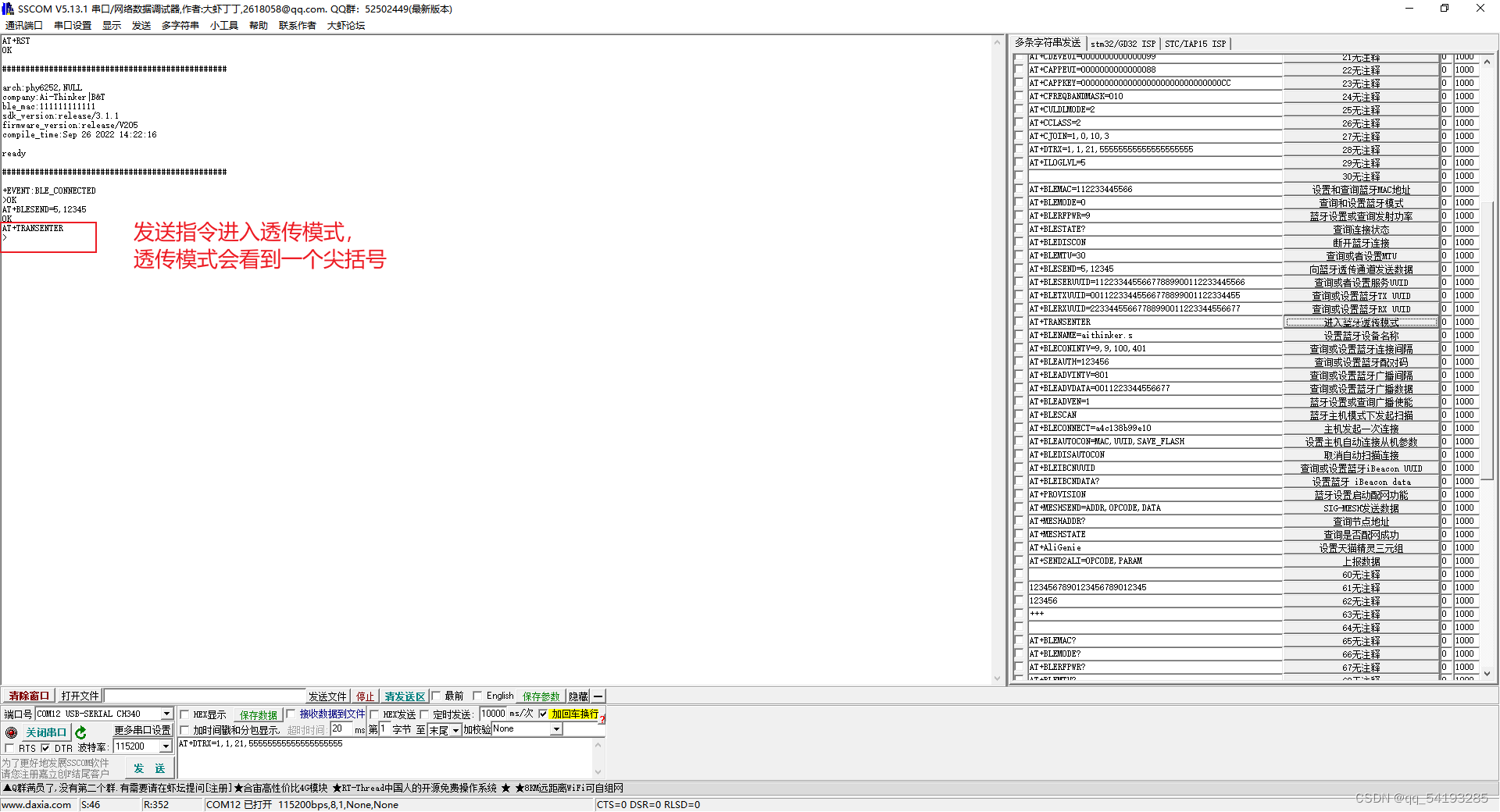Viewport: 1500px width, 812px height.
Task: Open the COM12 USB-SERIAL CH340 port dropdown
Action: point(166,714)
